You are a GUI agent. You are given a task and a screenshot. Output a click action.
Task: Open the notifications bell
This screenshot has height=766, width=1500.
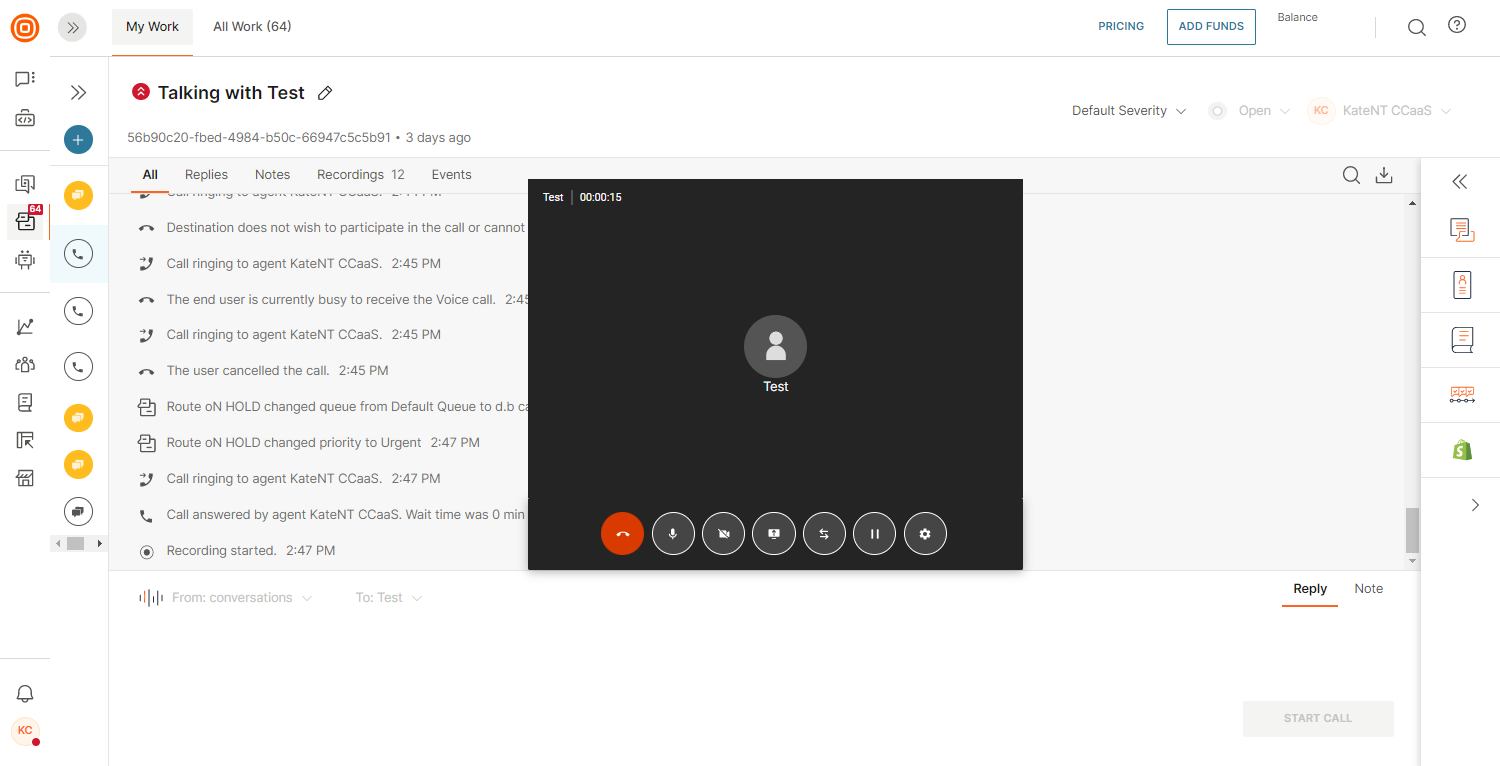click(x=25, y=694)
